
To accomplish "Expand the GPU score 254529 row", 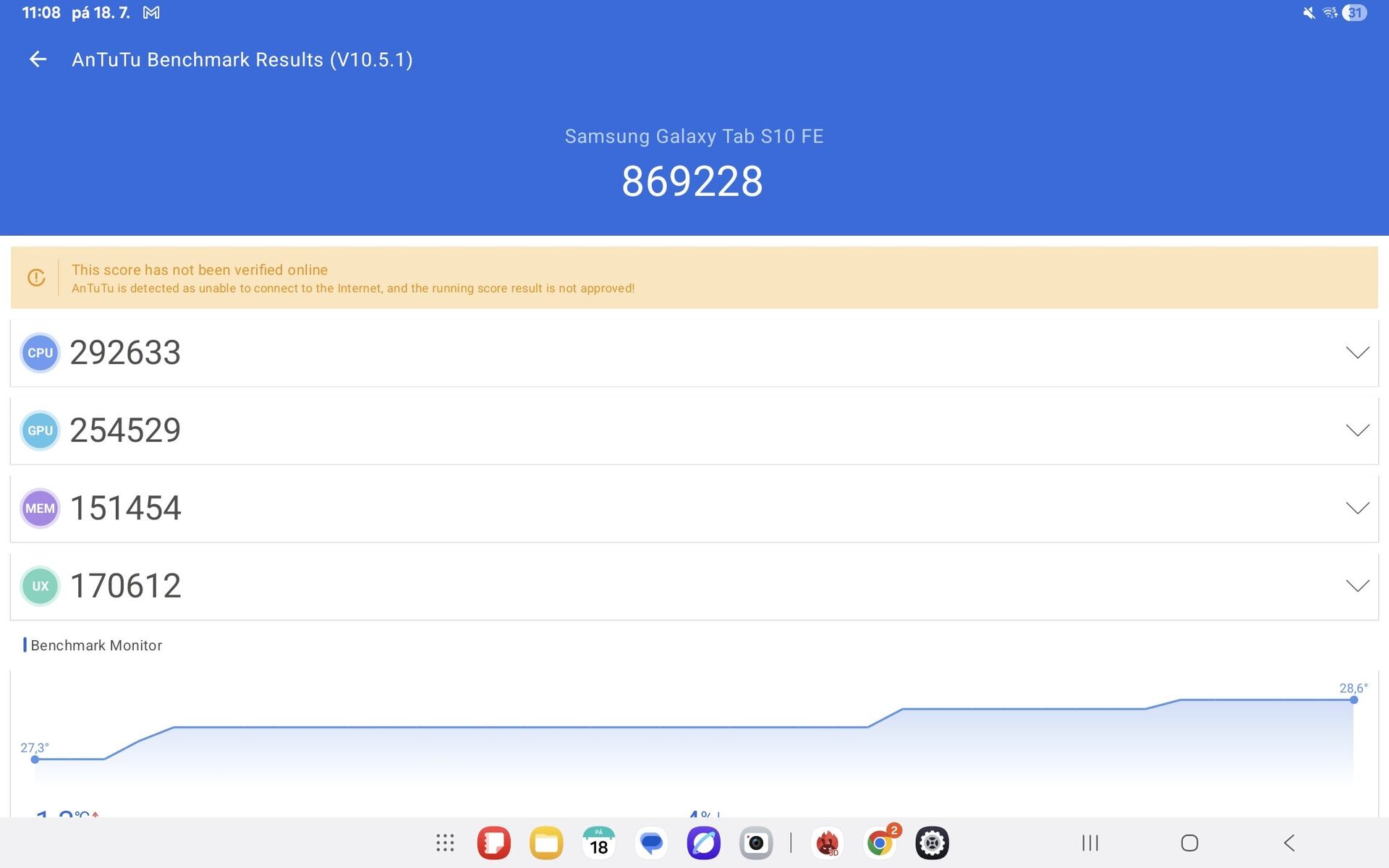I will [x=1357, y=430].
